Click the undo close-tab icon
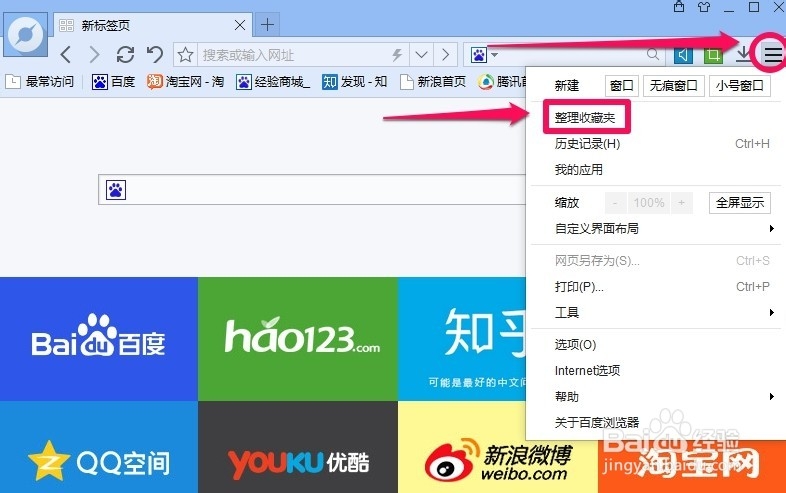Viewport: 786px width, 493px height. tap(155, 54)
